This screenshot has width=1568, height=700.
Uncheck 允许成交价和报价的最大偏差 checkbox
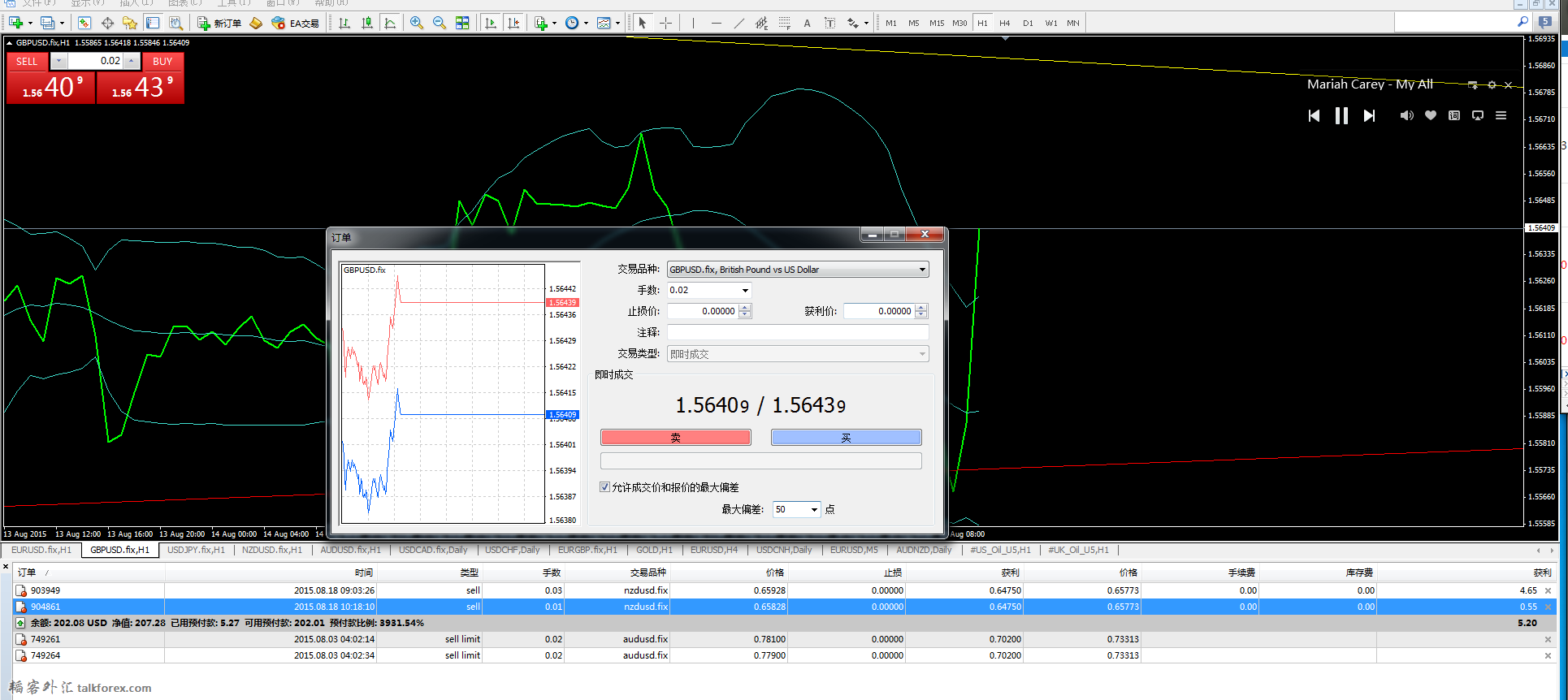click(604, 487)
